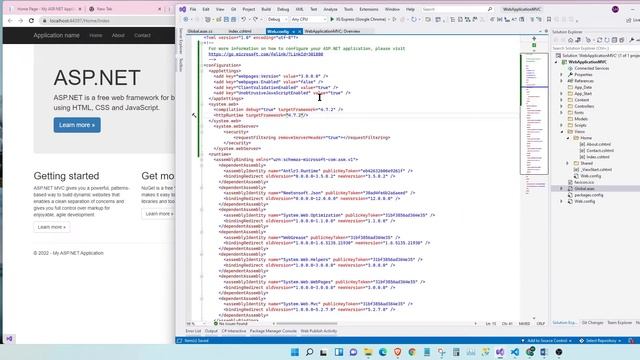Screen dimensions: 640x360
Task: Open Solution Explorer properties wrench icon
Action: click(632, 40)
